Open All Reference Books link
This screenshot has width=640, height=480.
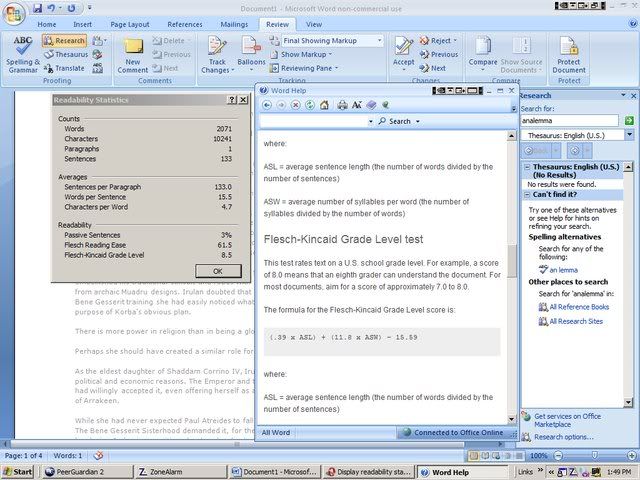(579, 307)
